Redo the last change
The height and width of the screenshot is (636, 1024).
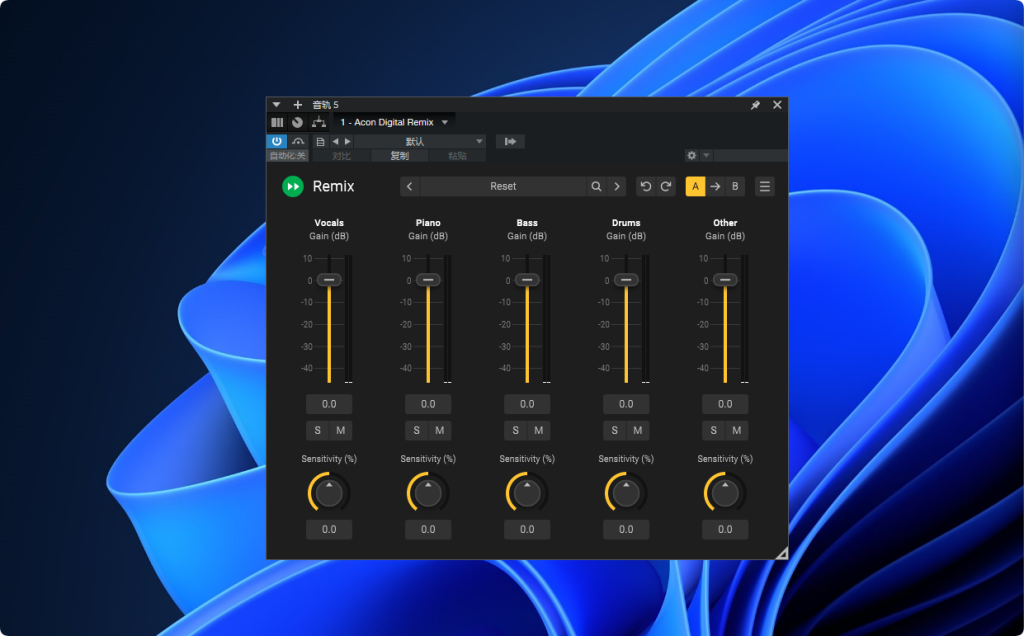pos(665,186)
